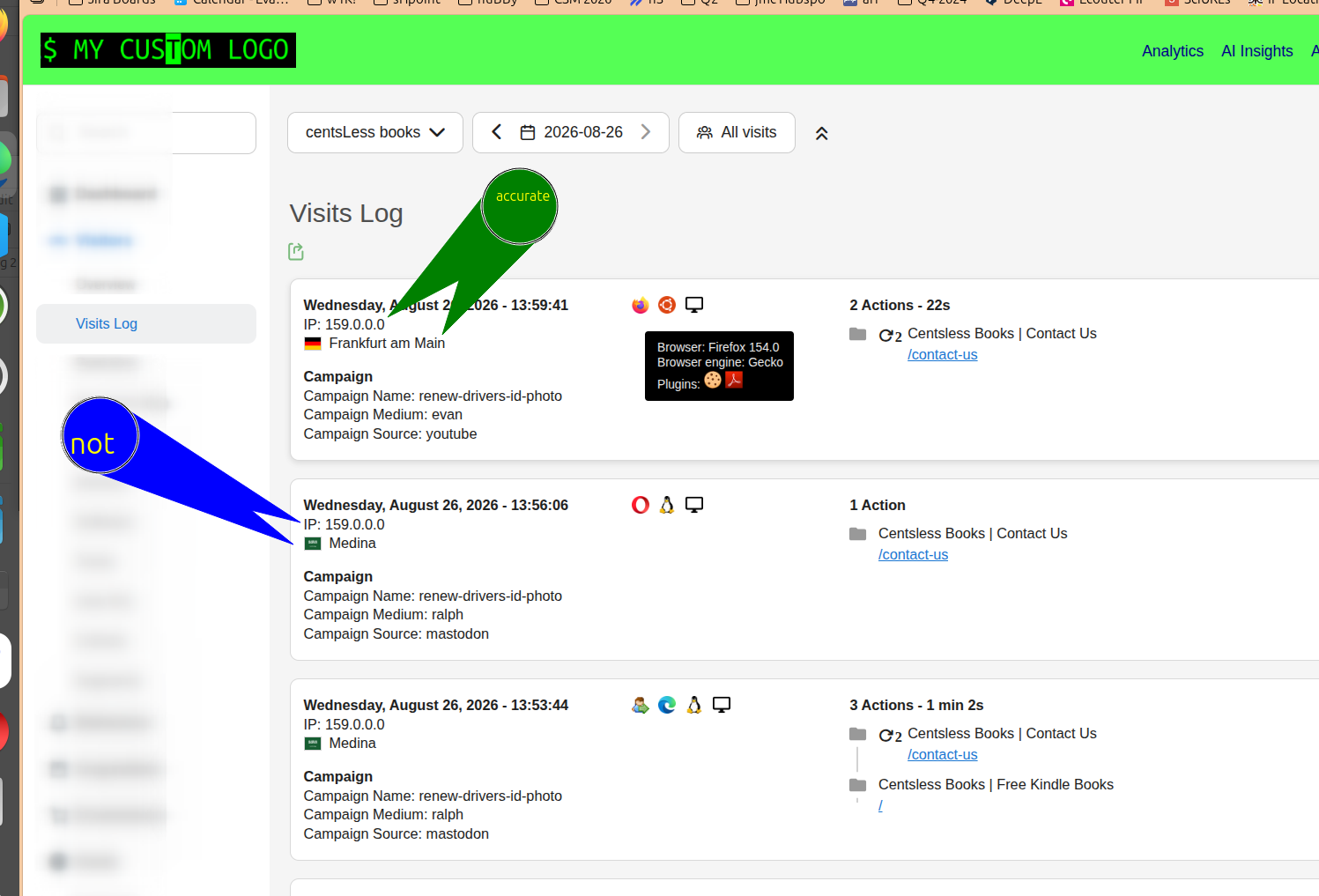Screen dimensions: 1319x896
Task: Open the AI Insights top menu
Action: 1257,51
